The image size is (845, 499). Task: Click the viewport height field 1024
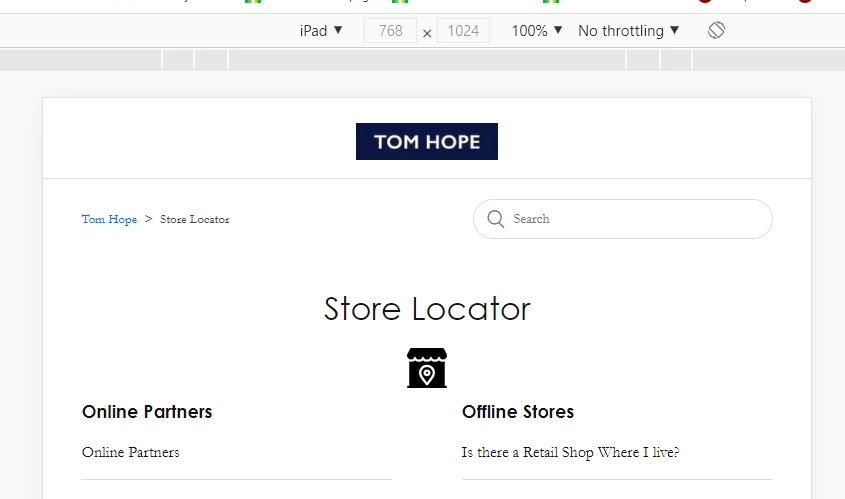pos(463,31)
